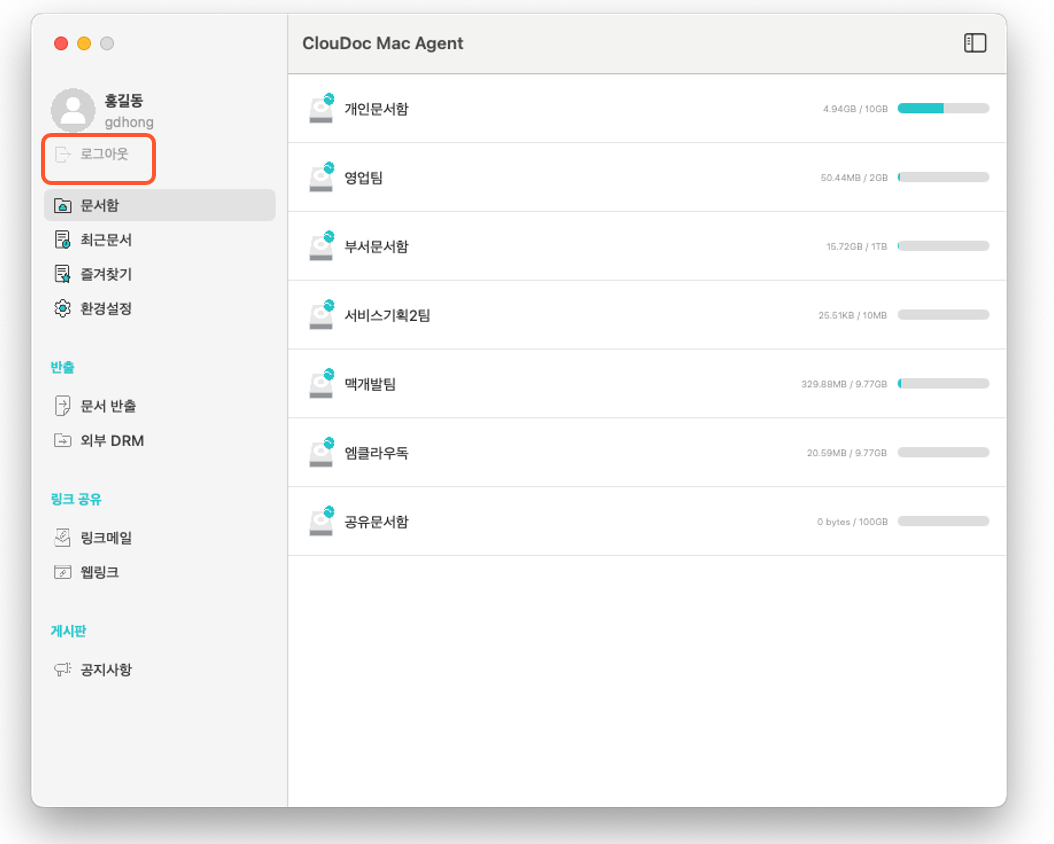This screenshot has height=844, width=1054.
Task: Click the 링크 공유 section heading
Action: (x=76, y=499)
